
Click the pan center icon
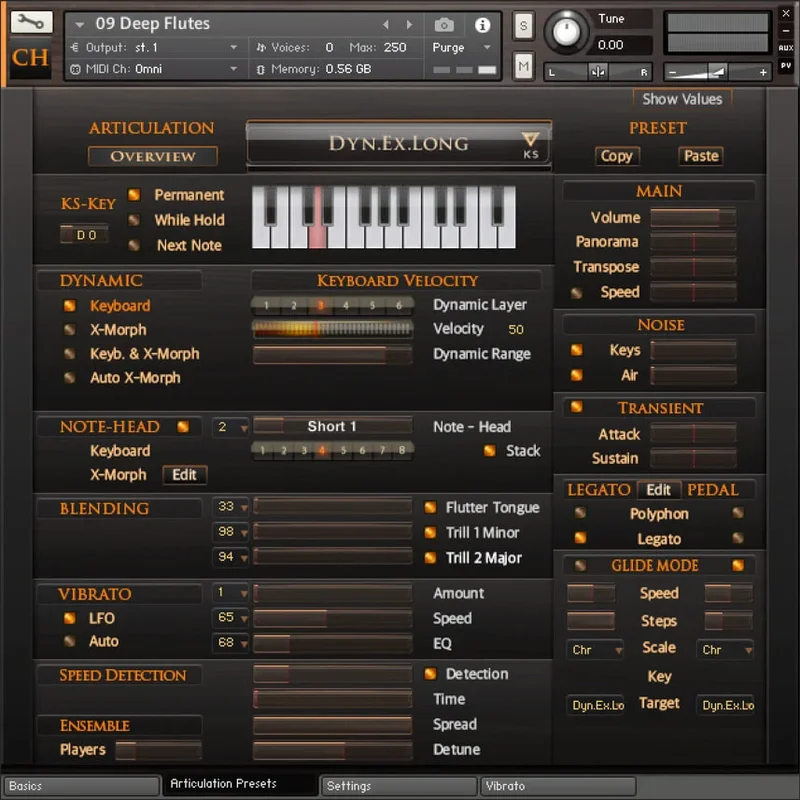coord(597,72)
